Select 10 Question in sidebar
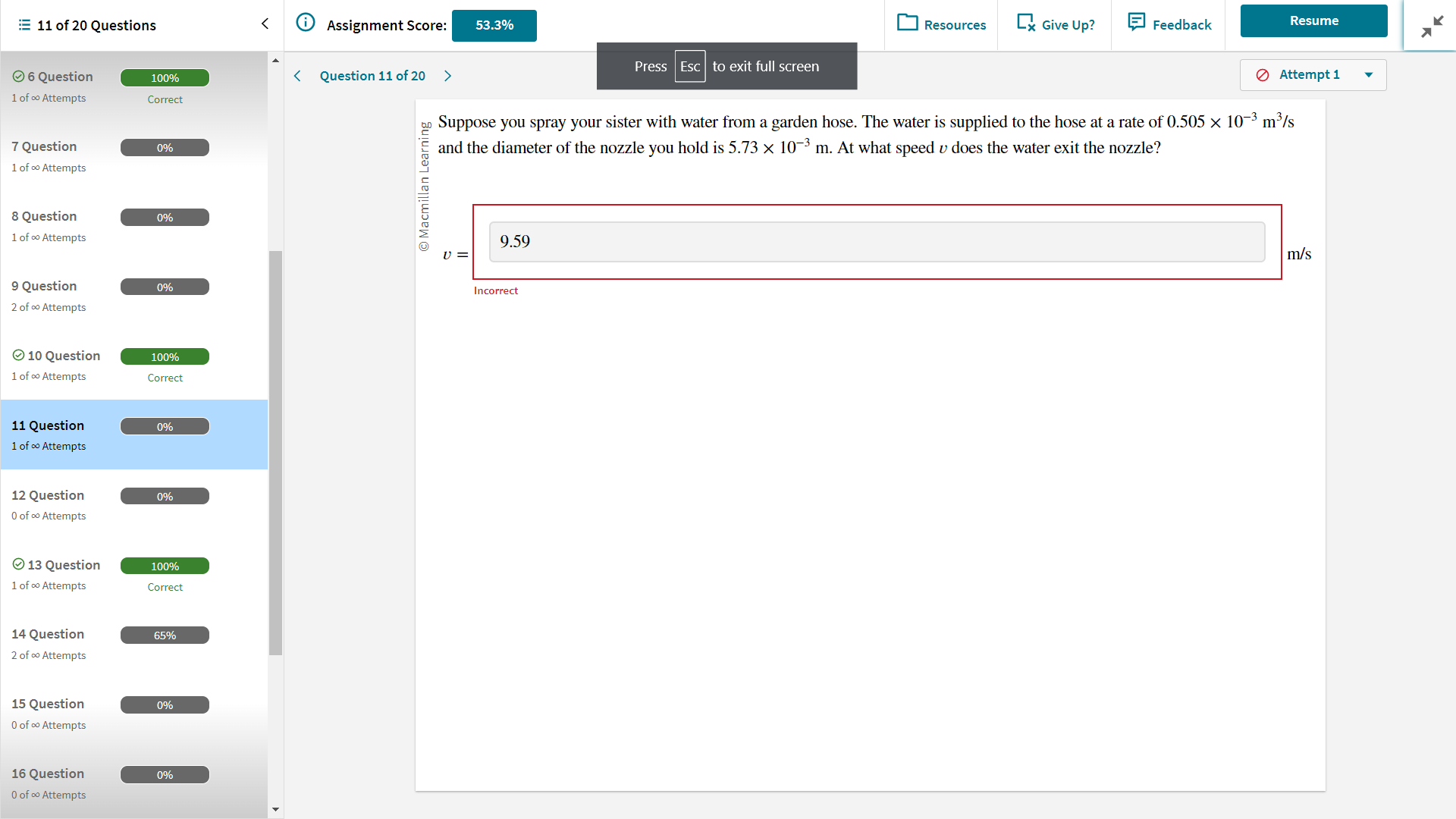The width and height of the screenshot is (1456, 819). (64, 356)
